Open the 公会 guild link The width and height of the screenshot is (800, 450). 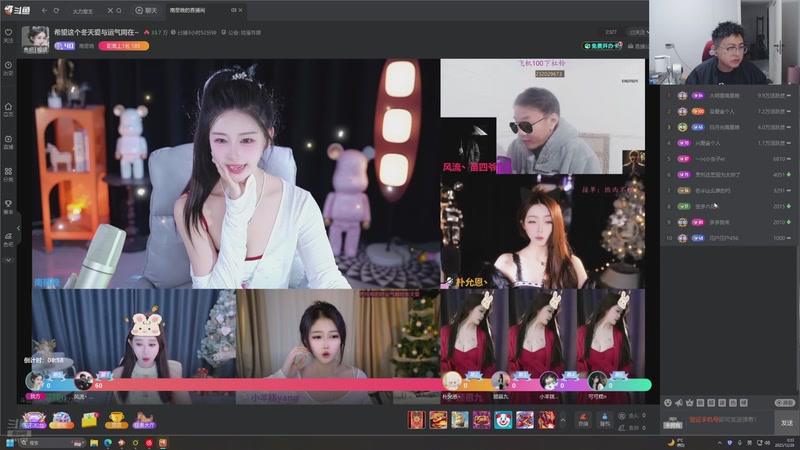(x=241, y=32)
